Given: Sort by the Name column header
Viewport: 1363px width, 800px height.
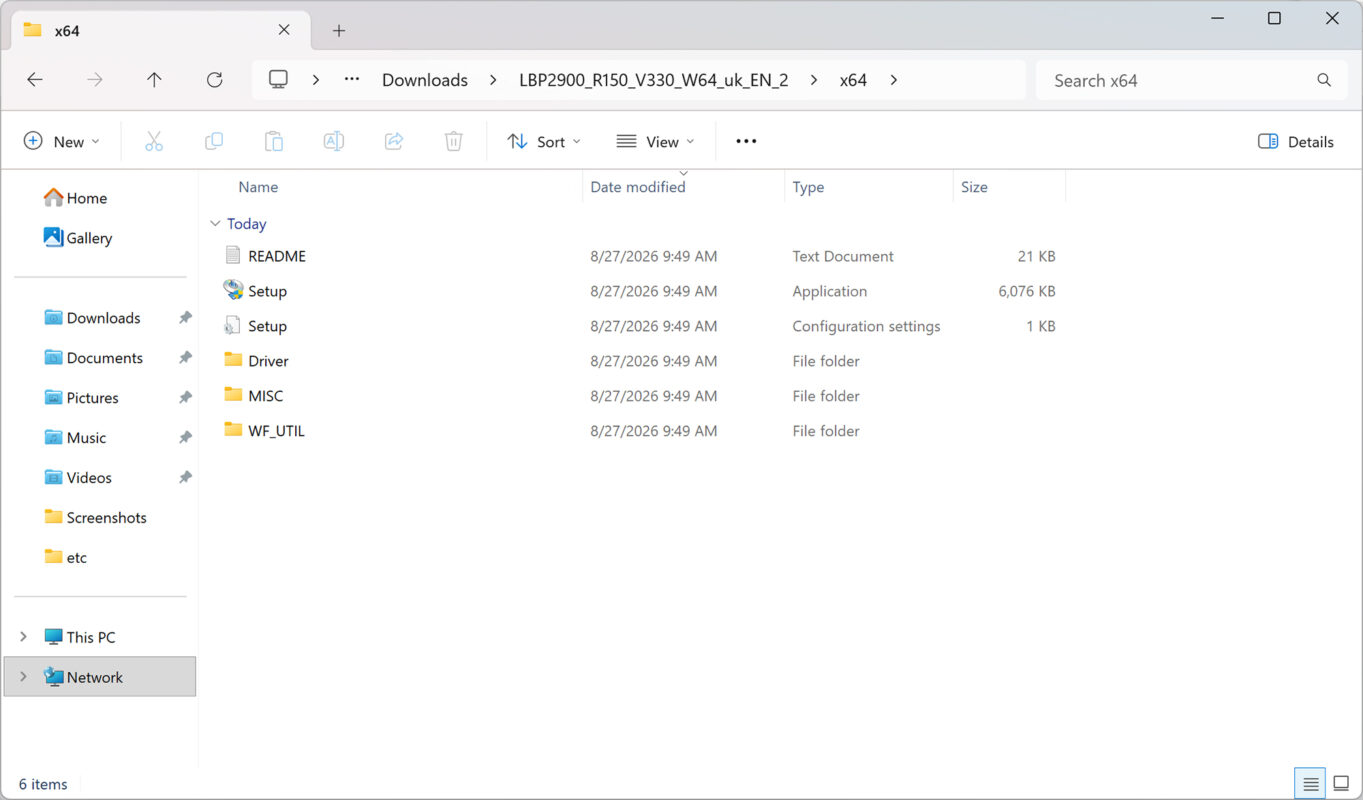Looking at the screenshot, I should tap(258, 187).
